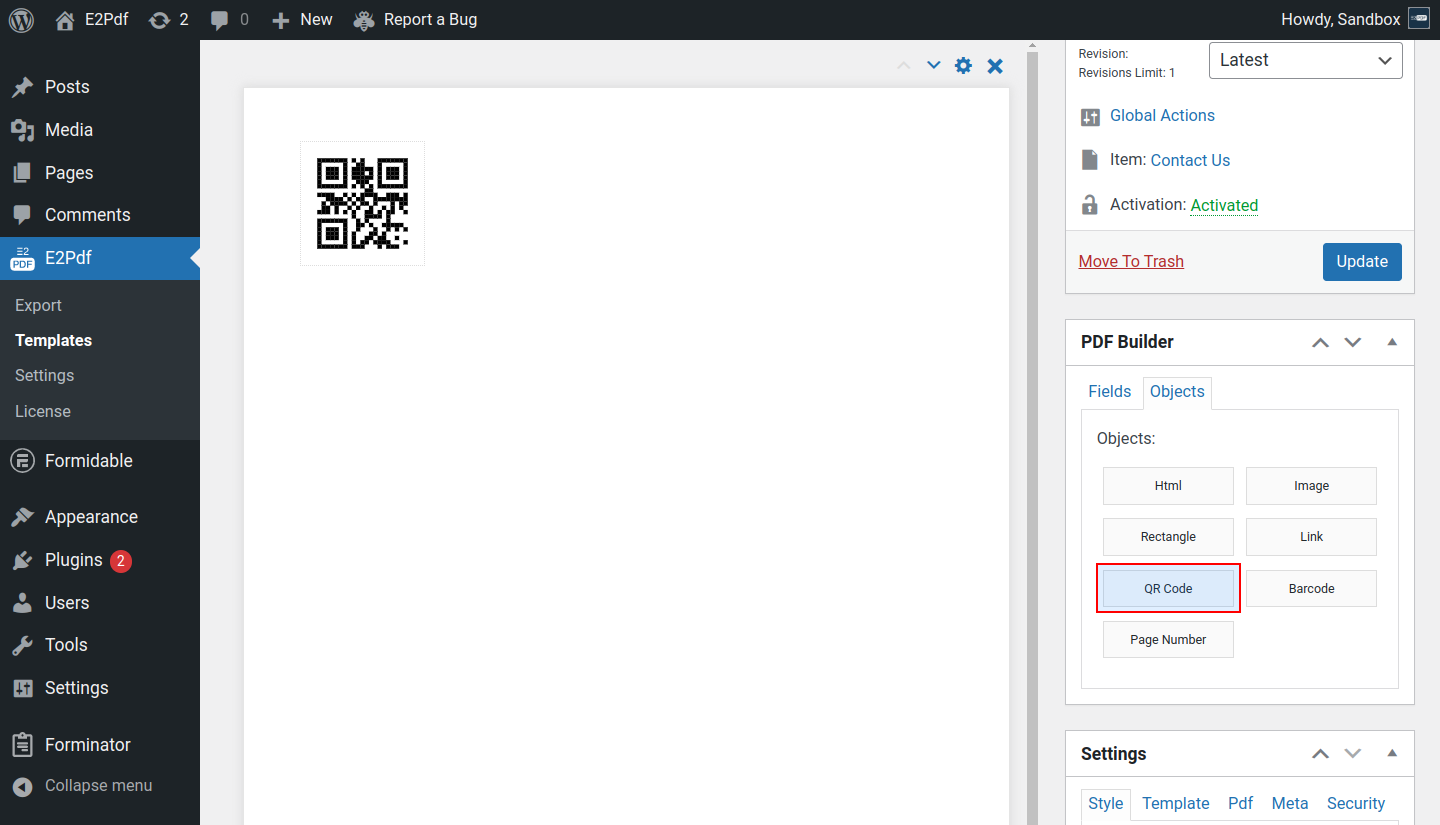1440x825 pixels.
Task: Click the WordPress logo icon
Action: tap(21, 20)
